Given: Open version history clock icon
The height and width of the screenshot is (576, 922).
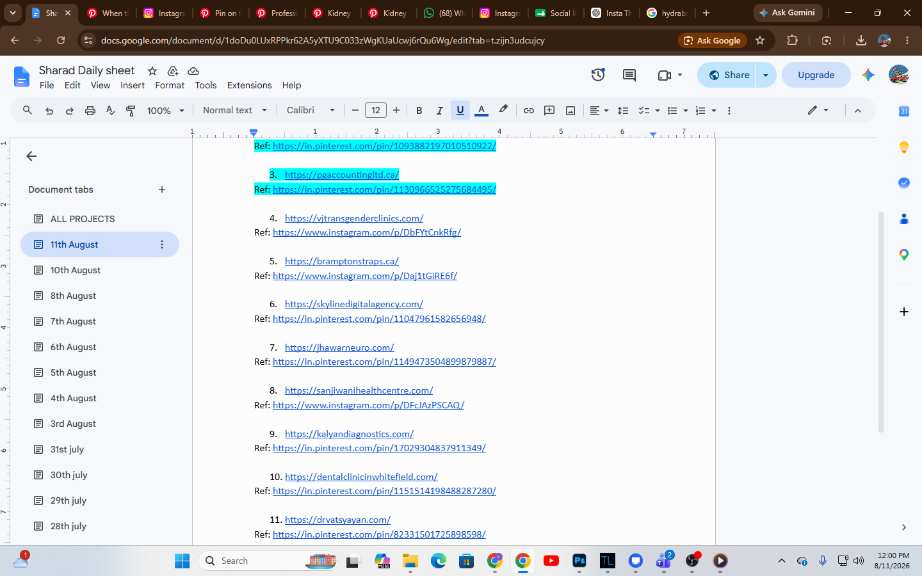Looking at the screenshot, I should tap(598, 75).
